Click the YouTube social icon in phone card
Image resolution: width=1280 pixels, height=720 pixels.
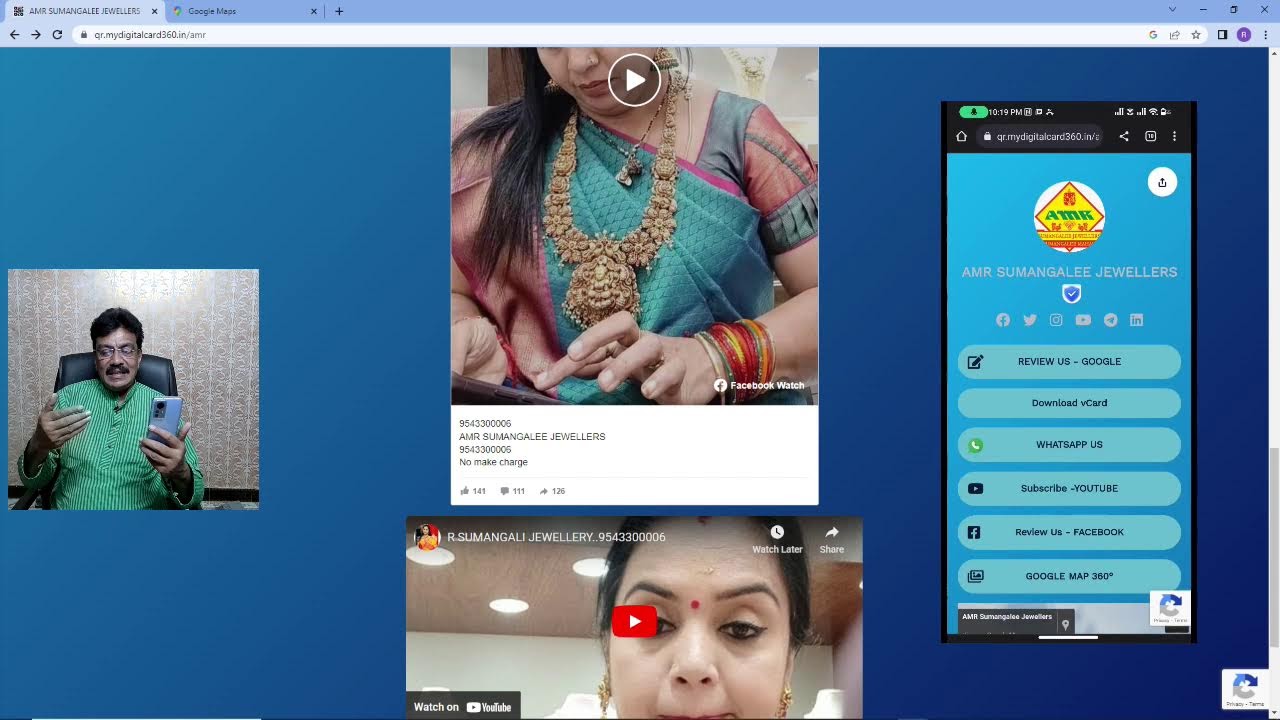tap(1083, 320)
